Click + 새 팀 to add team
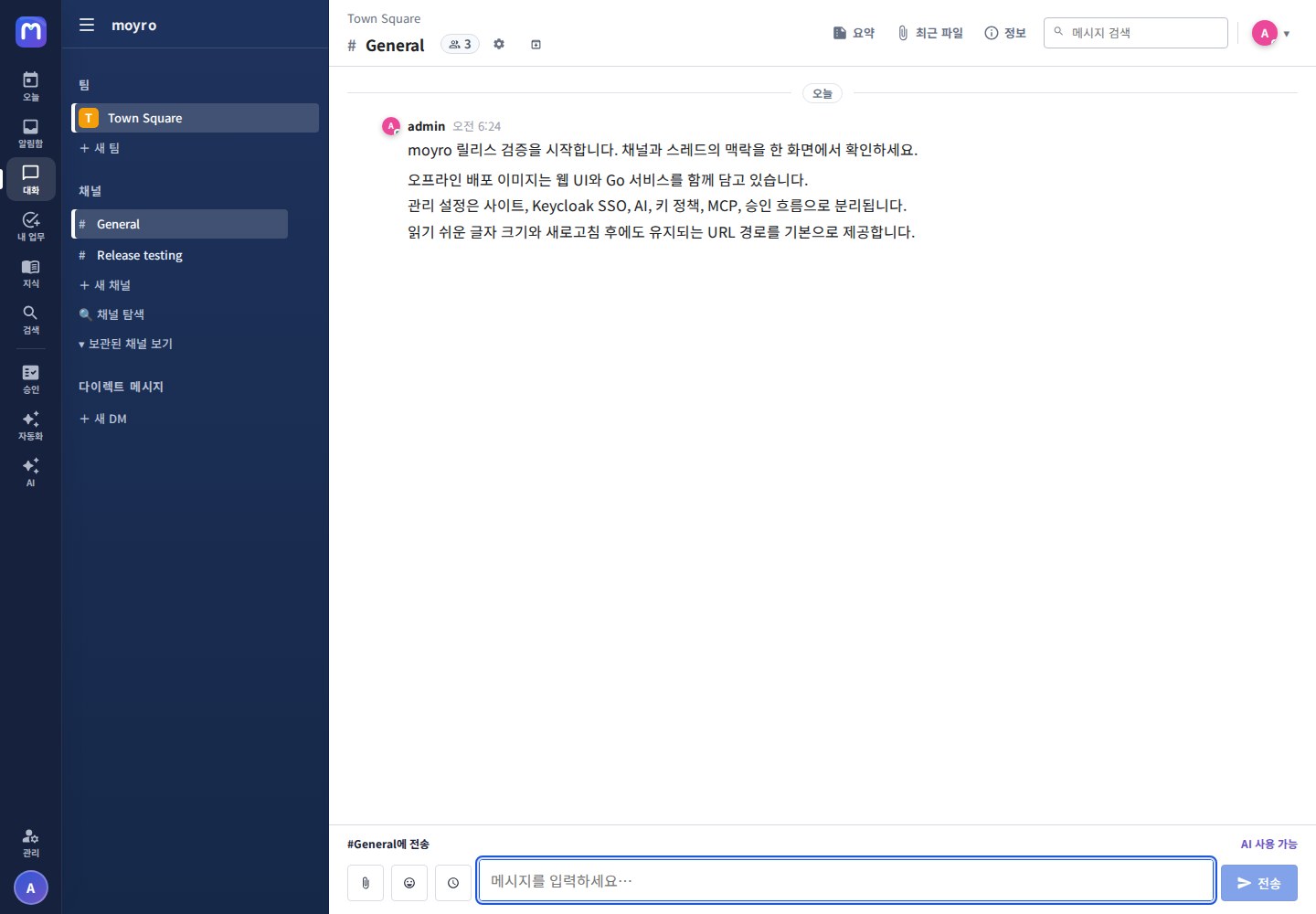The width and height of the screenshot is (1316, 914). point(99,148)
